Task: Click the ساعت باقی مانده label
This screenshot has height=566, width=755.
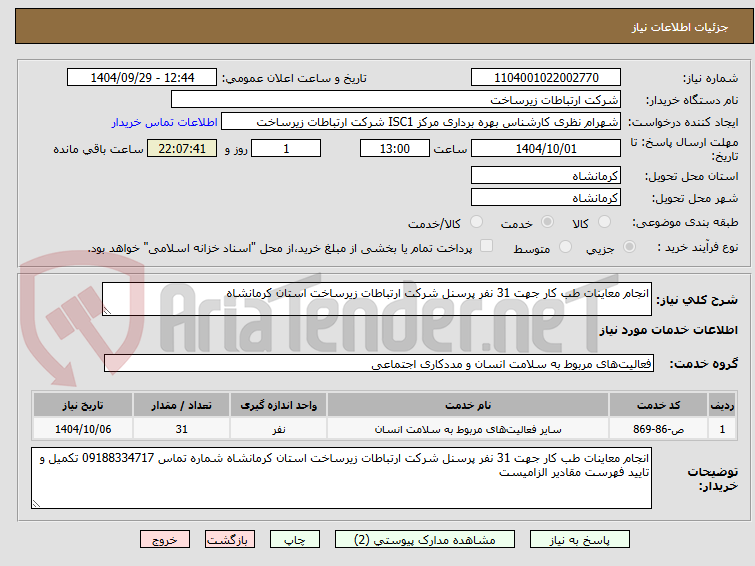Action: [x=98, y=149]
